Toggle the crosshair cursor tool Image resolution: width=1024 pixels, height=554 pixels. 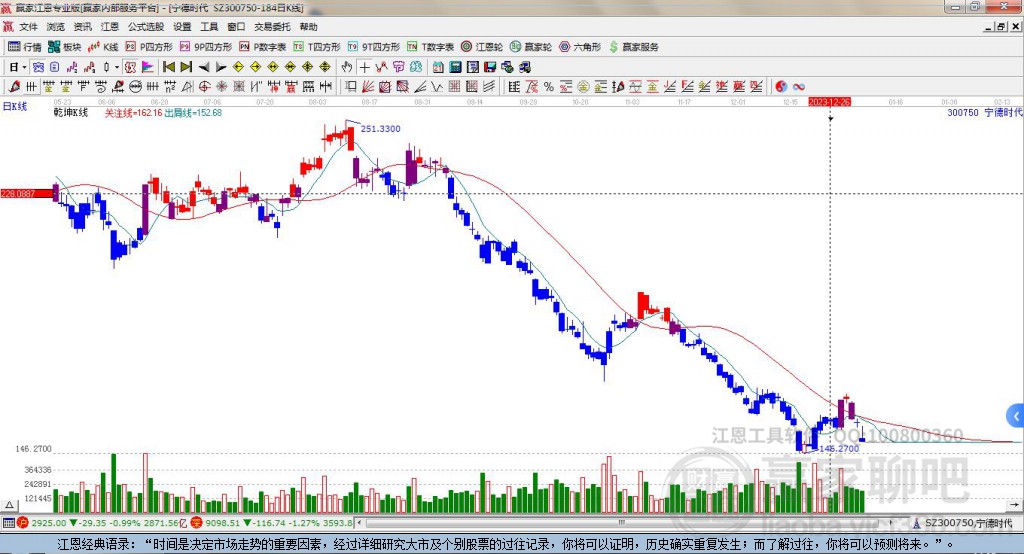pos(364,67)
